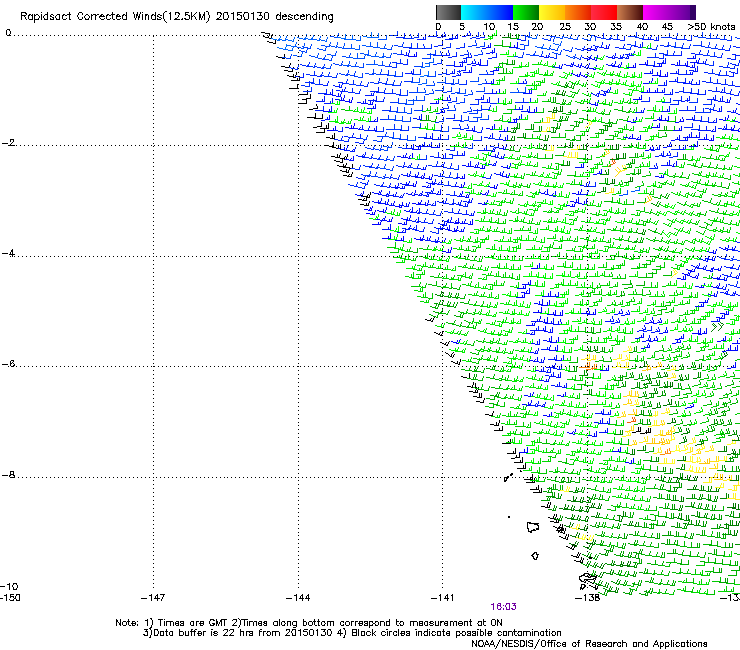This screenshot has height=650, width=740.
Task: Click the word 'descending' in the title
Action: pyautogui.click(x=304, y=17)
